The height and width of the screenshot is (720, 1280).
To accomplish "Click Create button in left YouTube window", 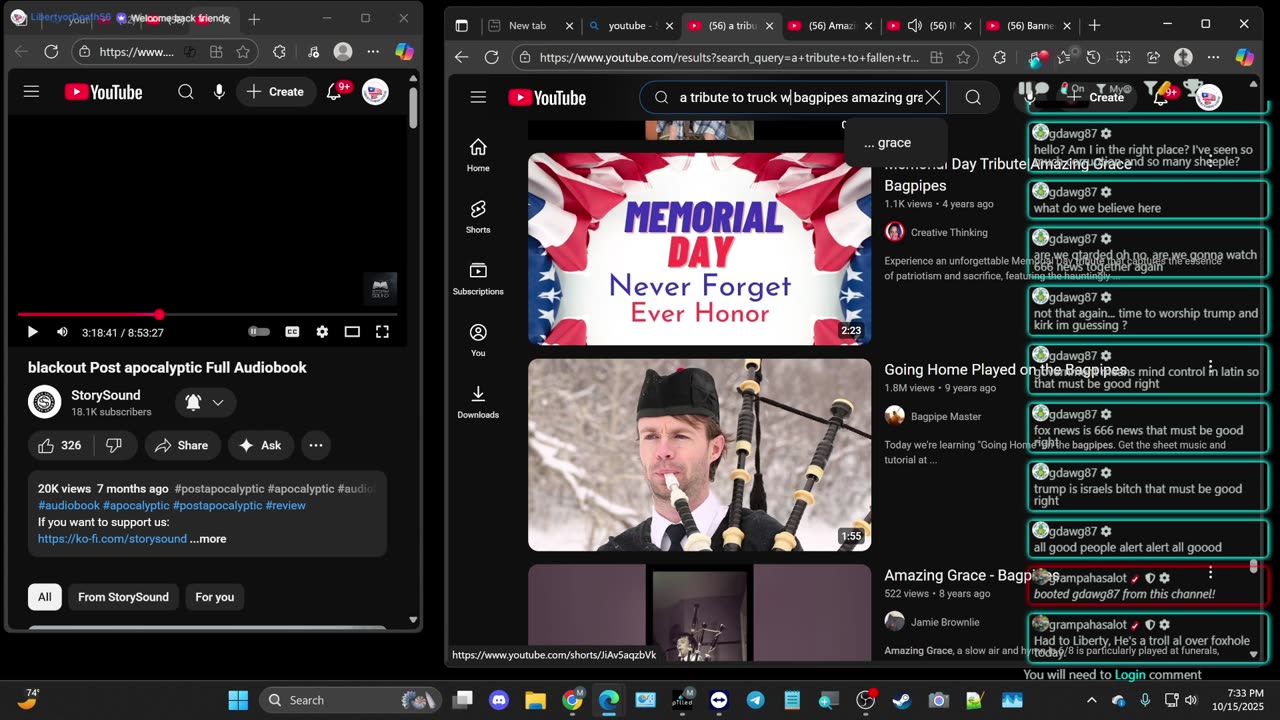I will click(x=275, y=92).
